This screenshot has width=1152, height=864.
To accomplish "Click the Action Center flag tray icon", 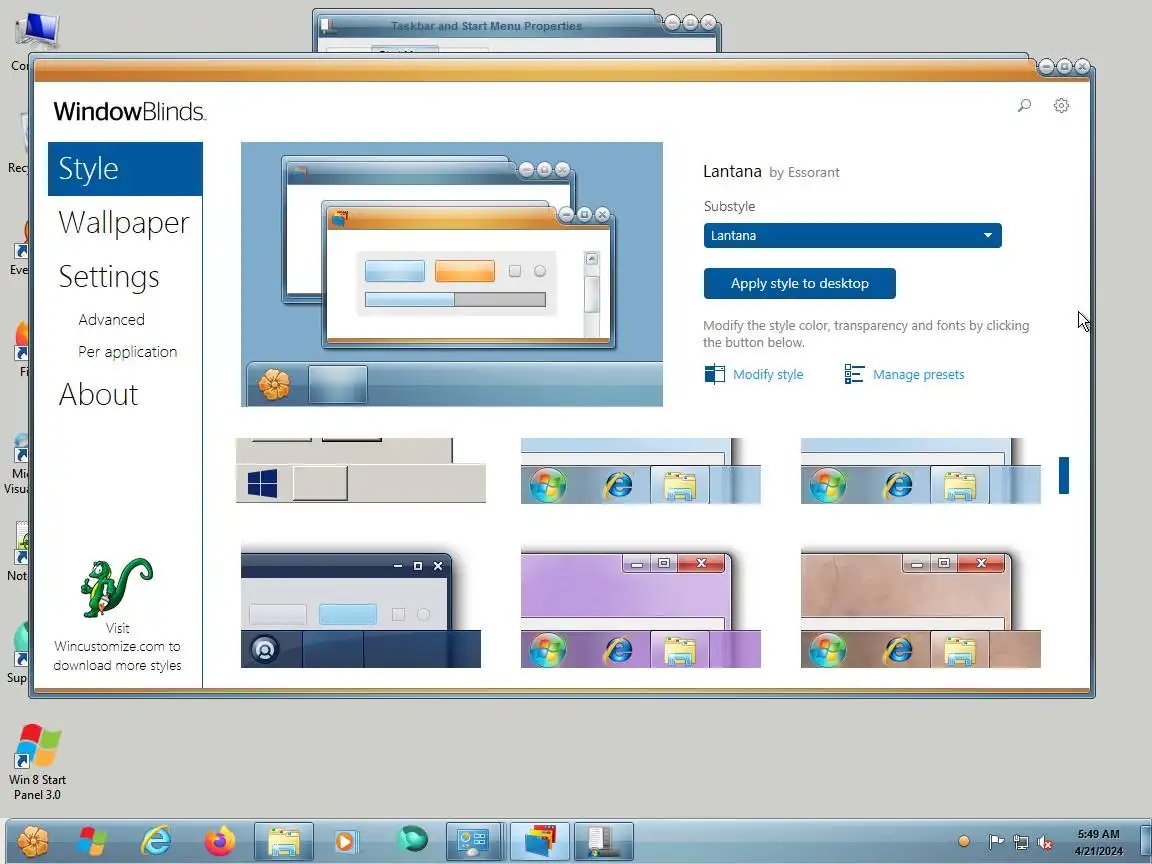I will coord(996,842).
